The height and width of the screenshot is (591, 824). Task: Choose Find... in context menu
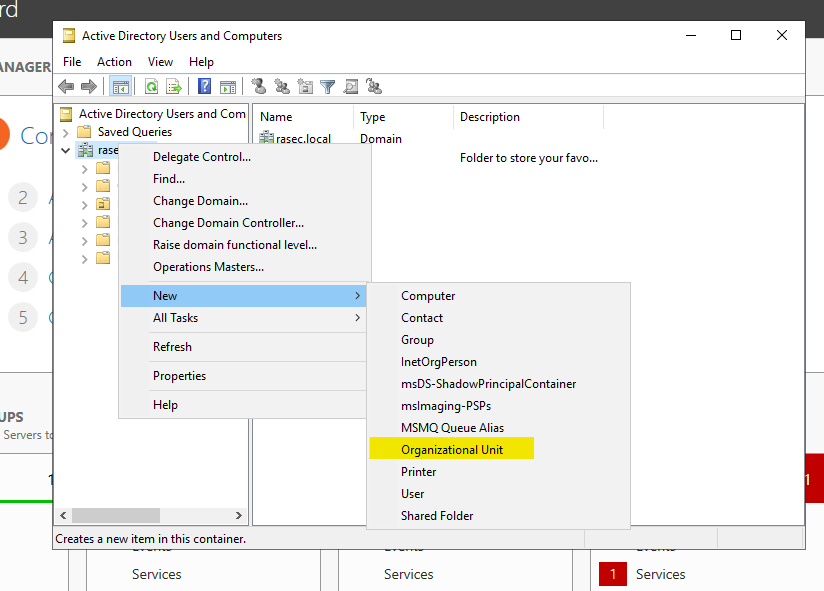(245, 179)
